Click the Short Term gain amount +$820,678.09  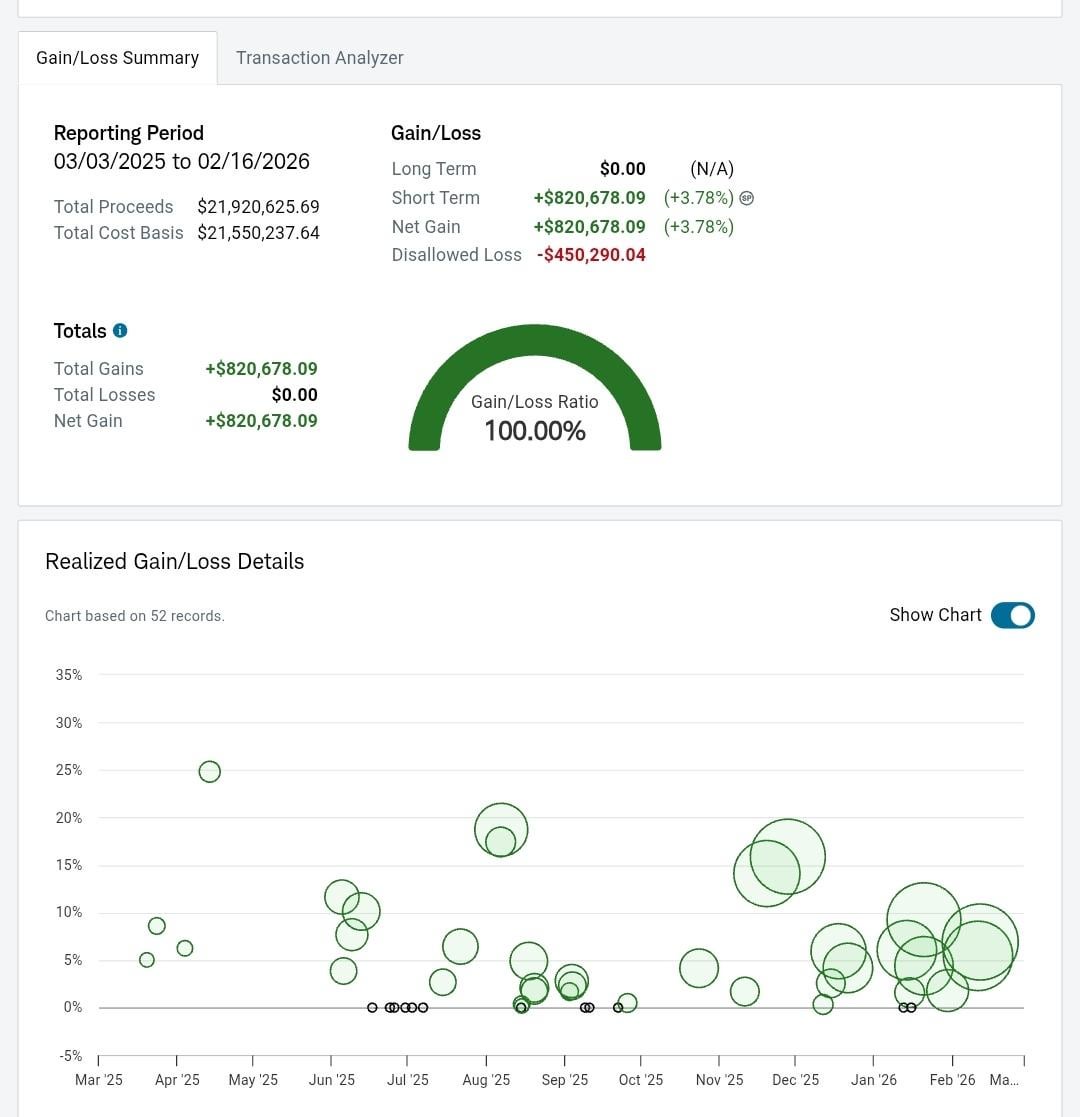point(589,198)
